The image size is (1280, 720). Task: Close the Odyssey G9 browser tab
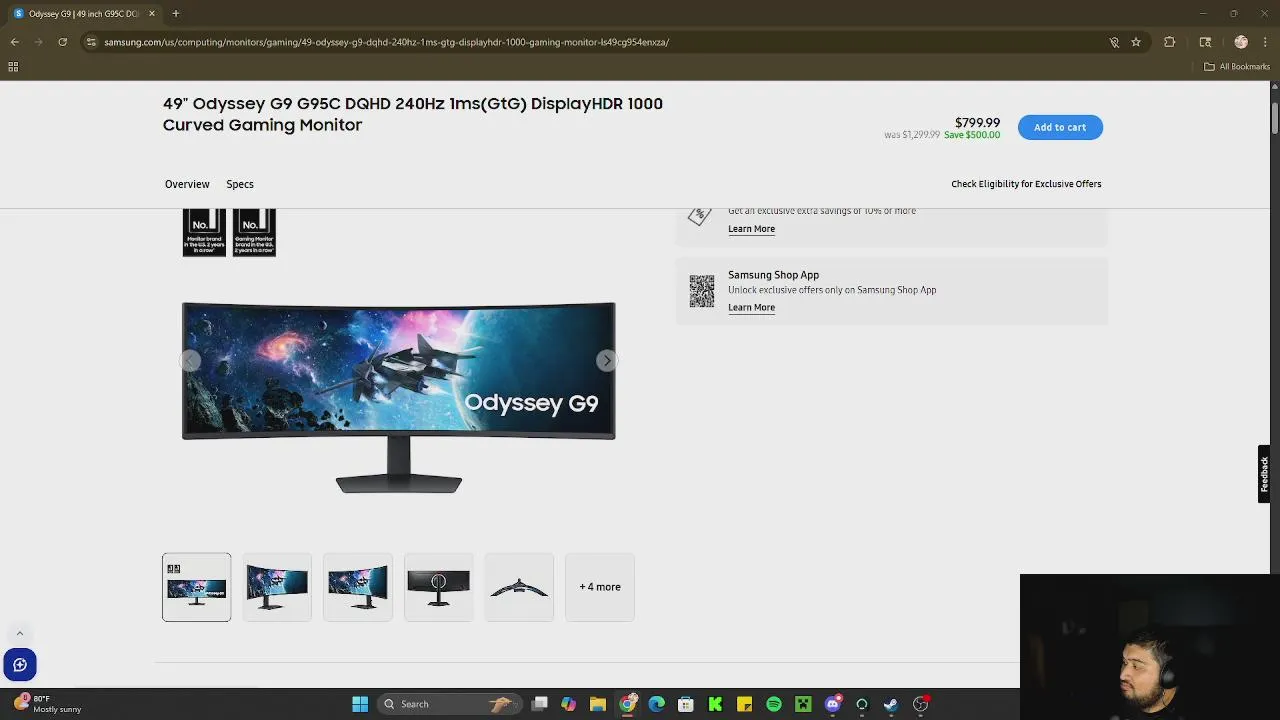pos(152,13)
